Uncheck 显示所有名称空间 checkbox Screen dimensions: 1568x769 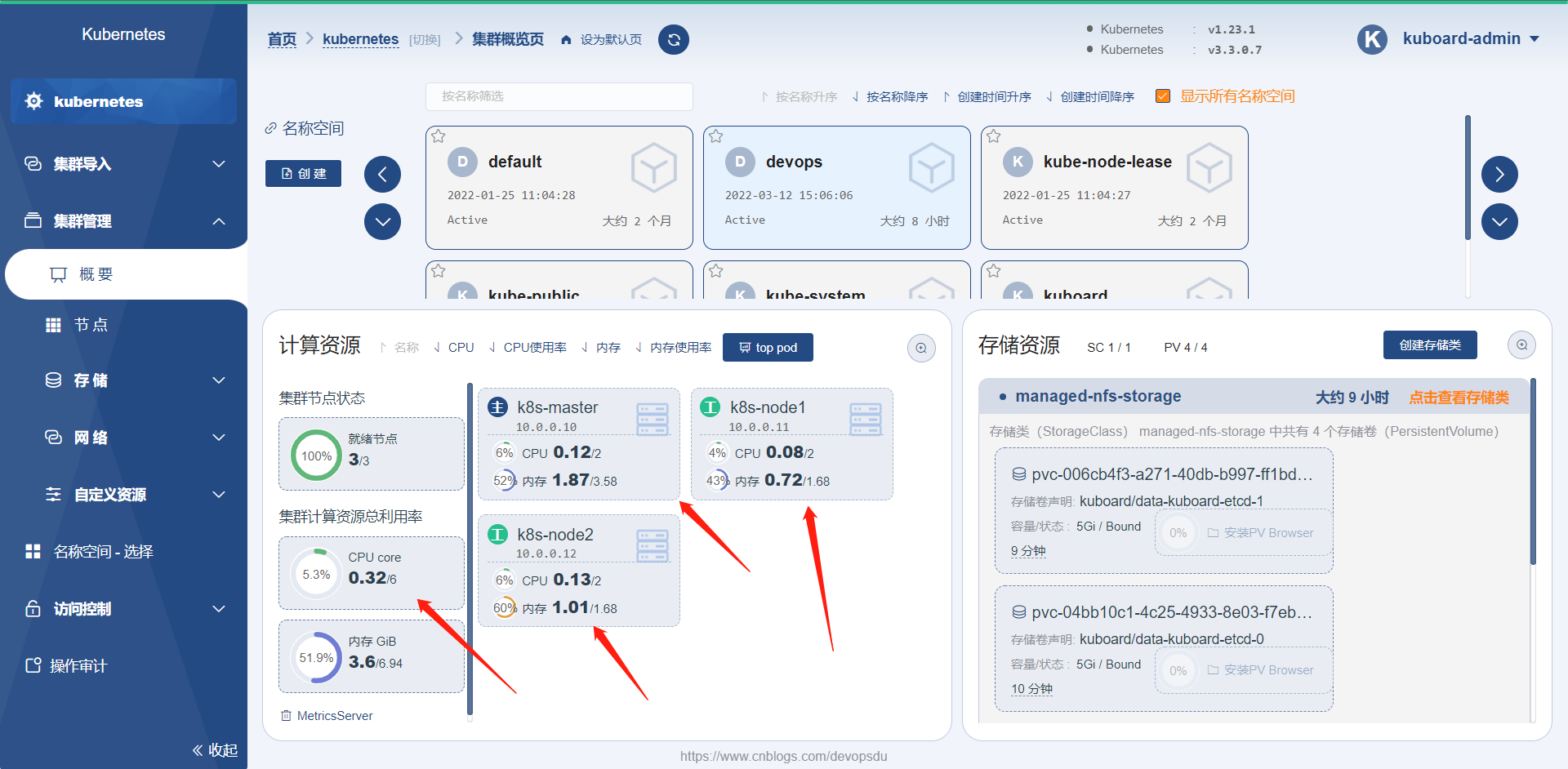(x=1163, y=96)
